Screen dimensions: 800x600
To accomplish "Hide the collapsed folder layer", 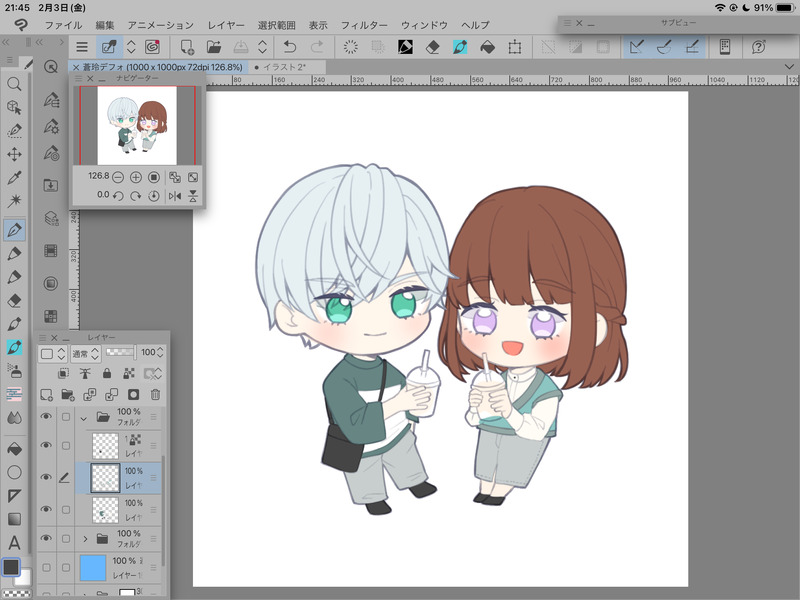I will coord(46,538).
